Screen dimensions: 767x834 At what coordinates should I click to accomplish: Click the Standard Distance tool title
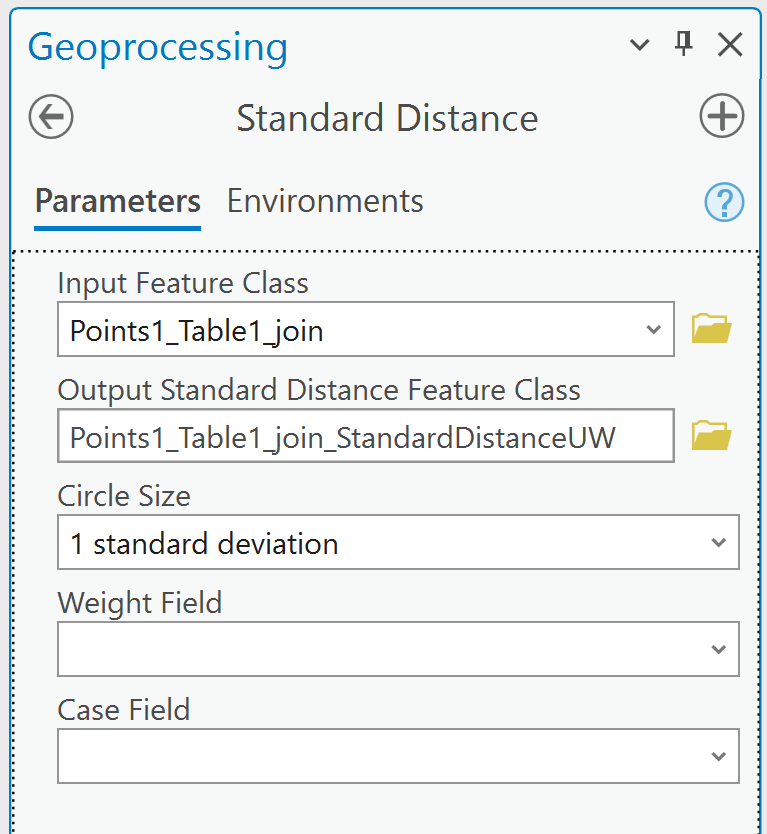[x=387, y=118]
